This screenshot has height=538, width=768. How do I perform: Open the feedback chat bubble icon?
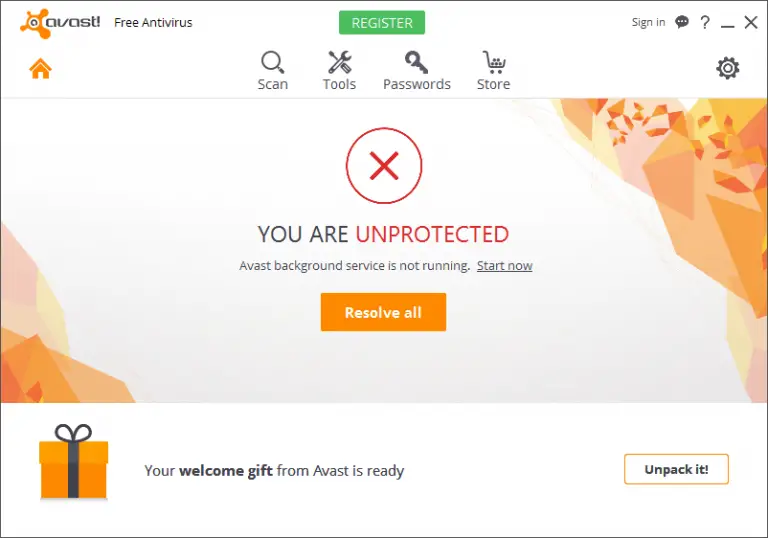[682, 22]
